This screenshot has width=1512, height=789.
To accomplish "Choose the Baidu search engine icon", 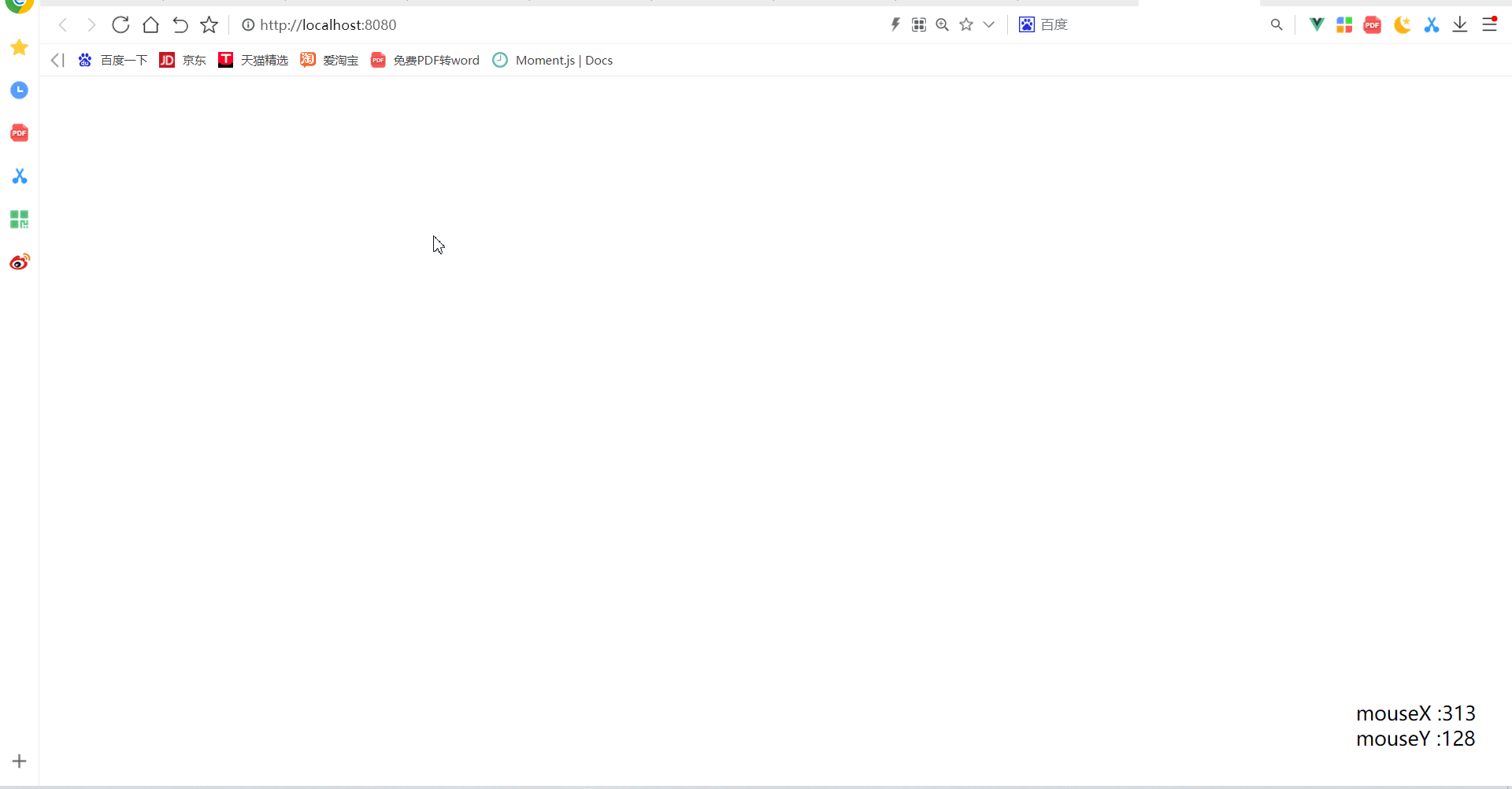I will 1027,25.
